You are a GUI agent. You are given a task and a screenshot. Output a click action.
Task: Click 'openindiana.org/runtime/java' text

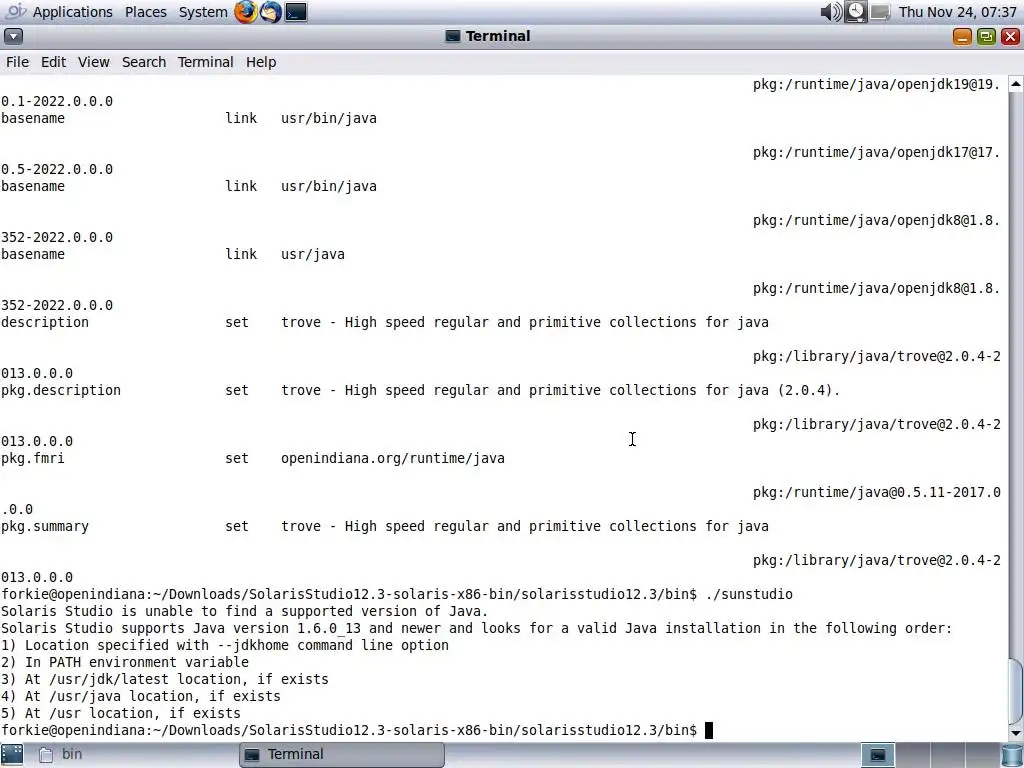pos(392,458)
